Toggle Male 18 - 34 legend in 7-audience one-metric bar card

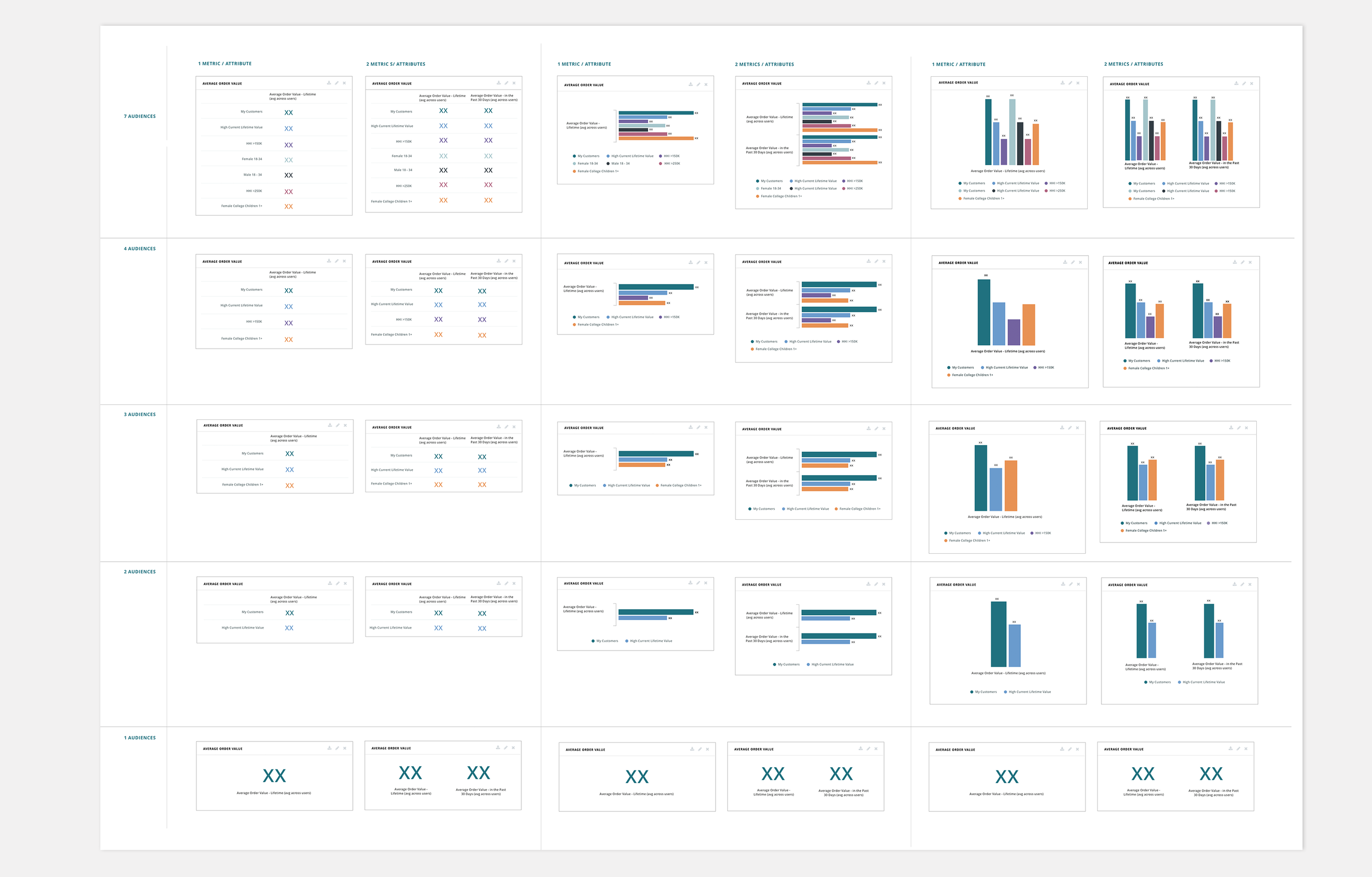click(618, 164)
